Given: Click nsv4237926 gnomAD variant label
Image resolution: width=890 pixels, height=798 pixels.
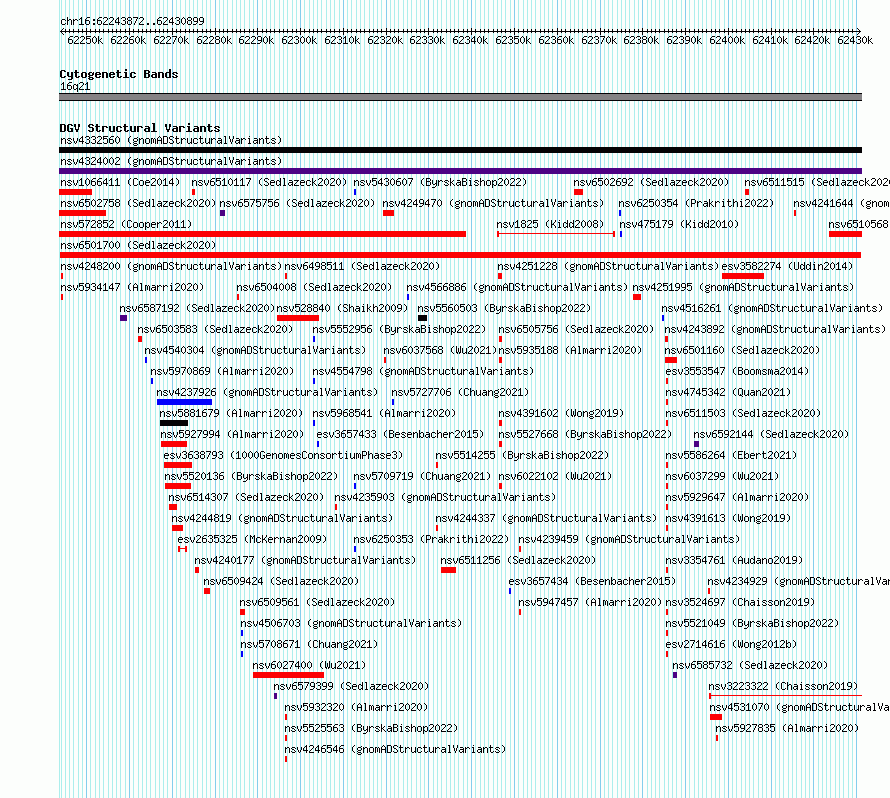Looking at the screenshot, I should coord(267,392).
